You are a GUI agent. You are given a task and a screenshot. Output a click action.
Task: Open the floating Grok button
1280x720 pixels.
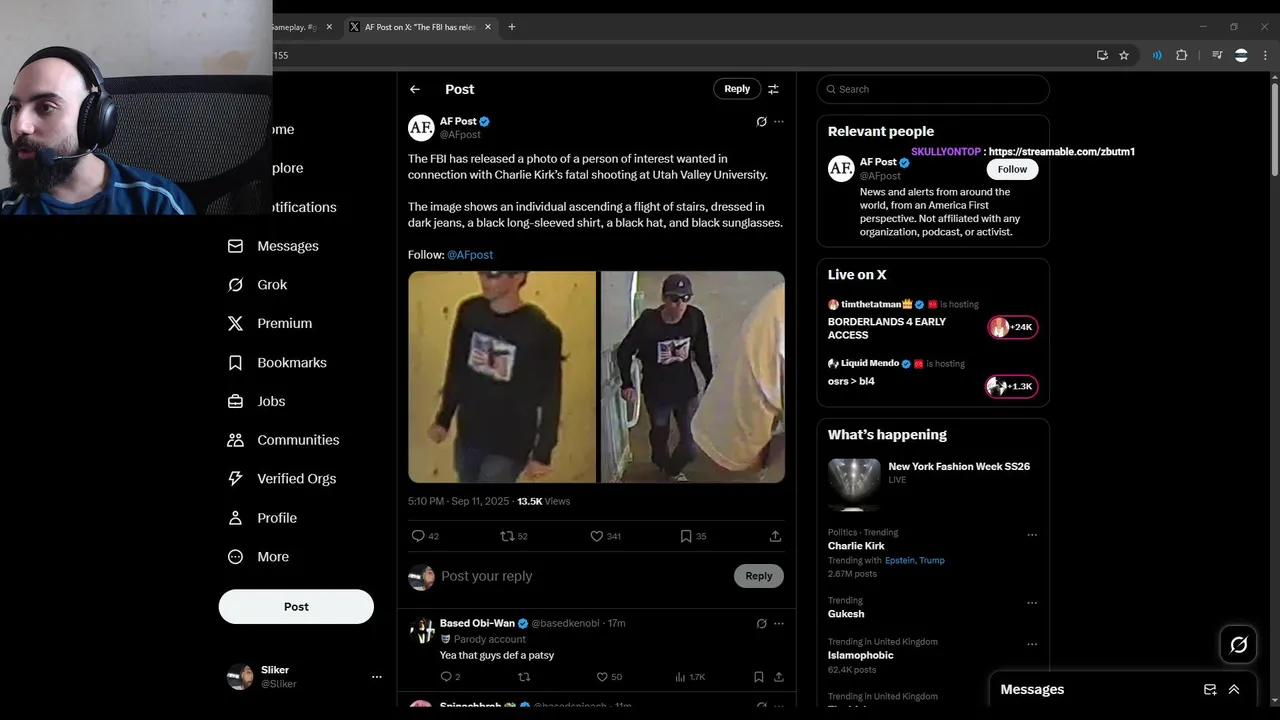1238,645
